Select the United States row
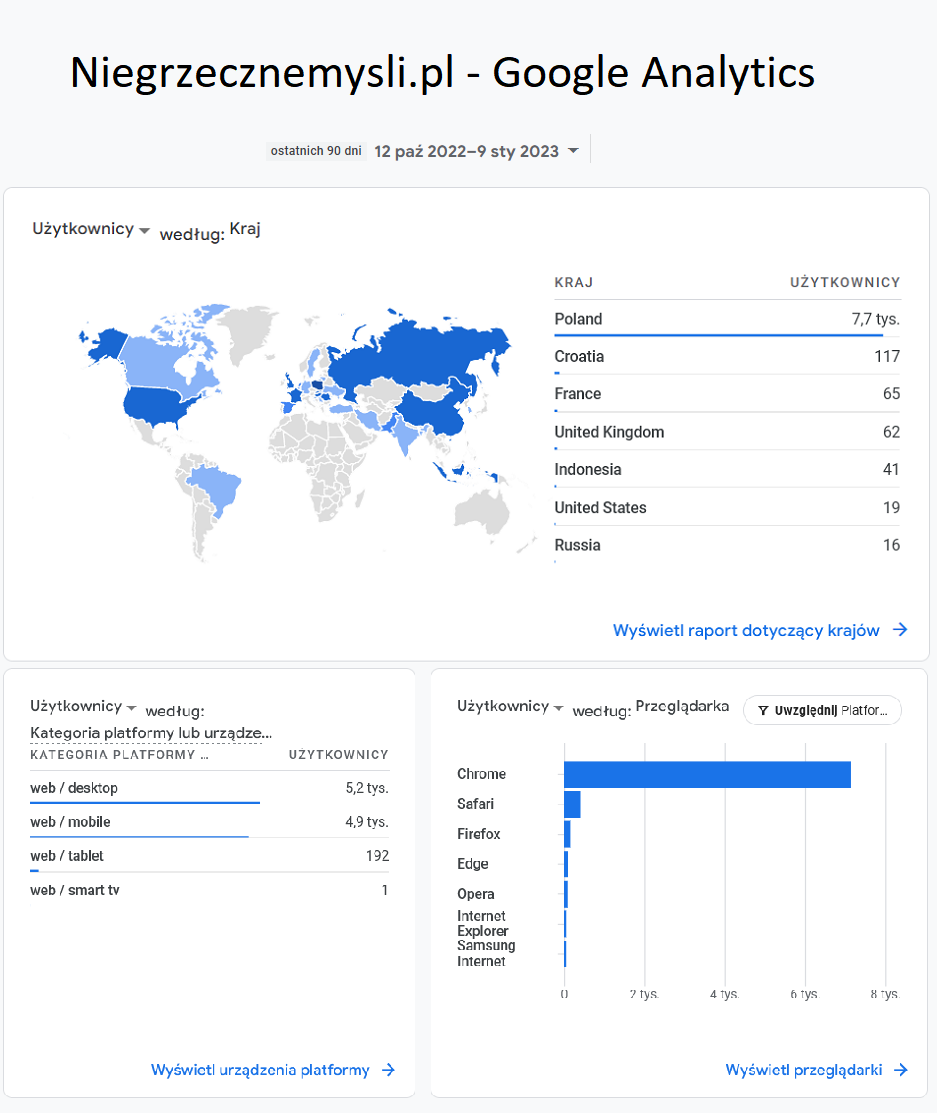Screen dimensions: 937x1113 coord(727,508)
